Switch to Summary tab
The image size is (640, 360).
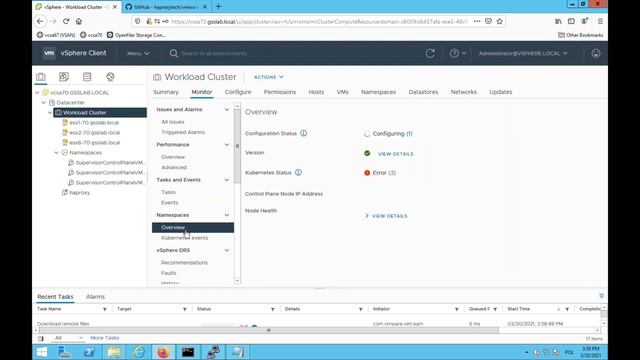(x=166, y=92)
